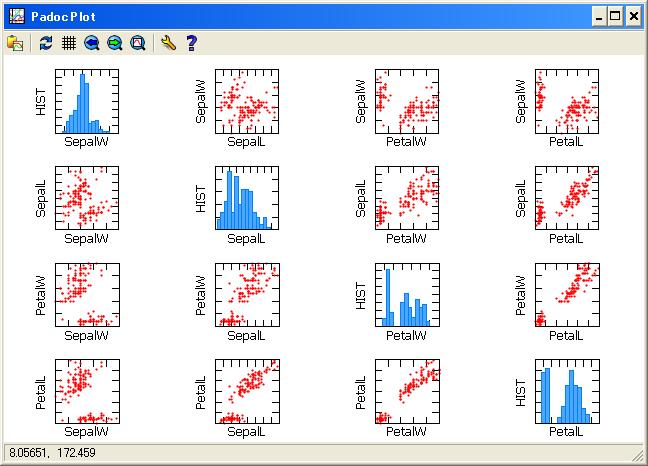Click the SepalL vs PetalL scatter plot

[567, 198]
